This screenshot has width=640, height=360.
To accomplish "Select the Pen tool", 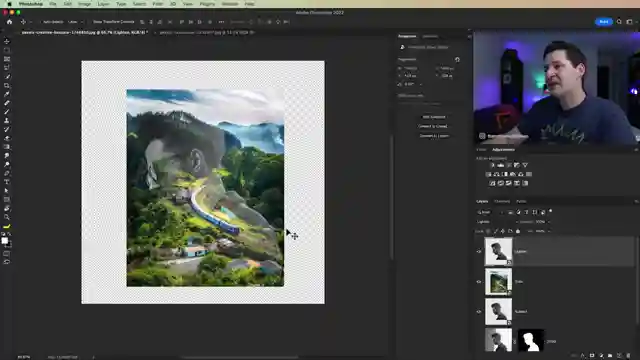I will pyautogui.click(x=7, y=173).
